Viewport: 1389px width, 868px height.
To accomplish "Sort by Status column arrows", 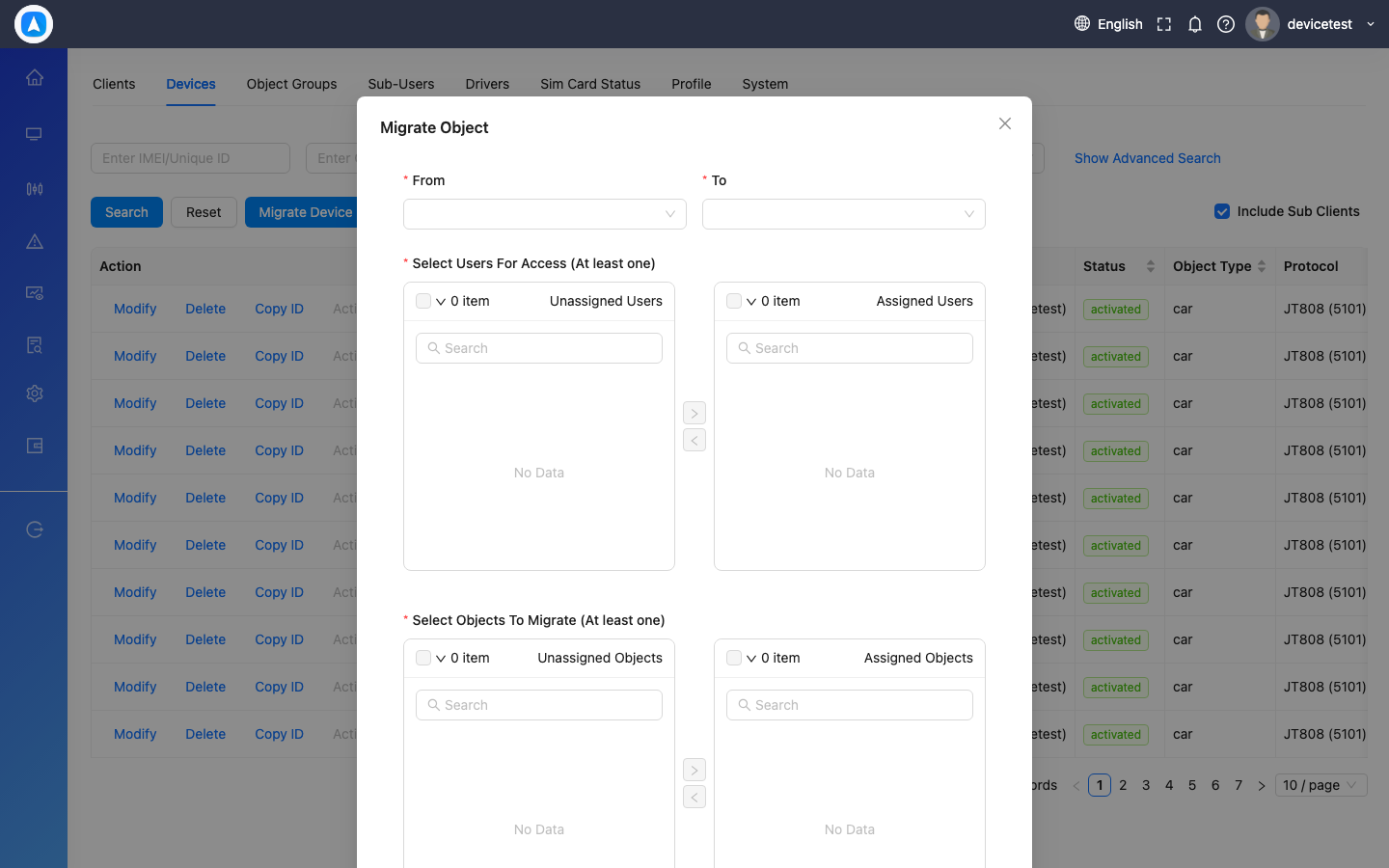I will pos(1151,266).
